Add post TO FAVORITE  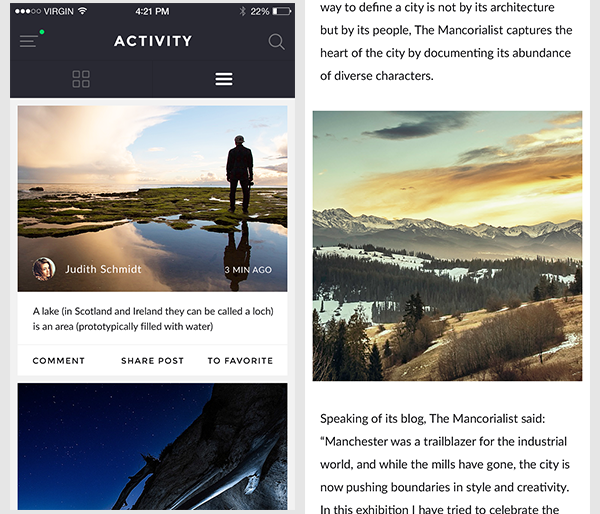pos(240,361)
